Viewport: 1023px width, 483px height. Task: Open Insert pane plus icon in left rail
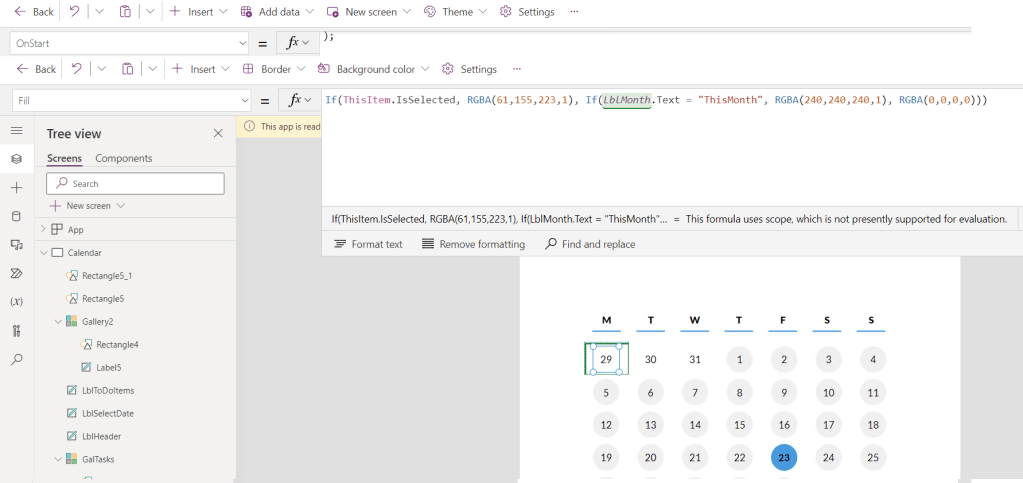(17, 187)
